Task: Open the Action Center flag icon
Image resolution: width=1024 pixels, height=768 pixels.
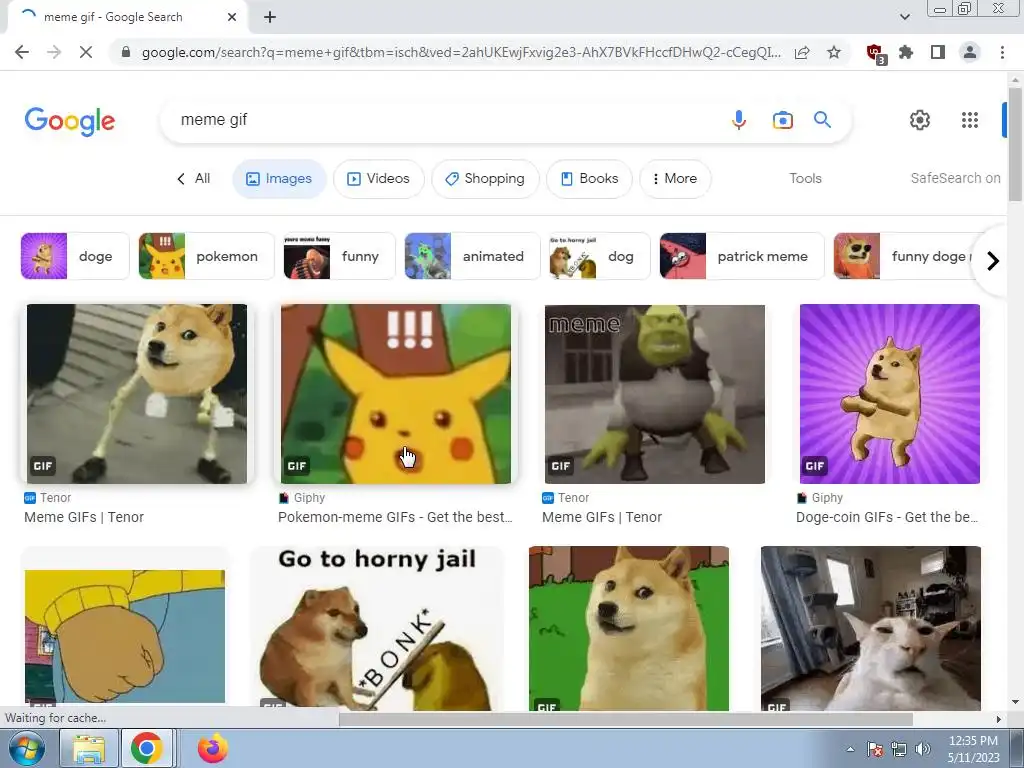Action: click(x=875, y=749)
